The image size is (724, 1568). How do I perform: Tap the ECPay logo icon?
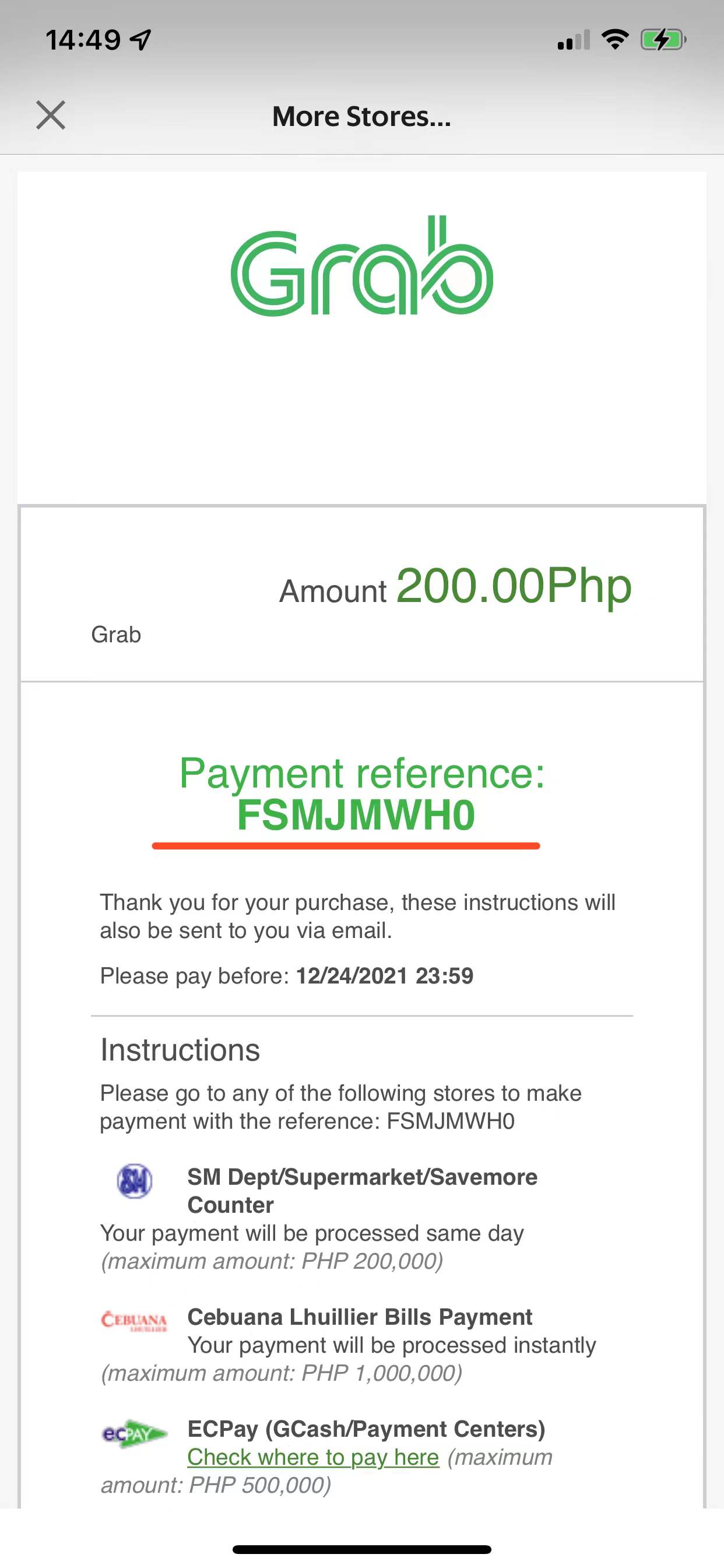click(x=135, y=1433)
